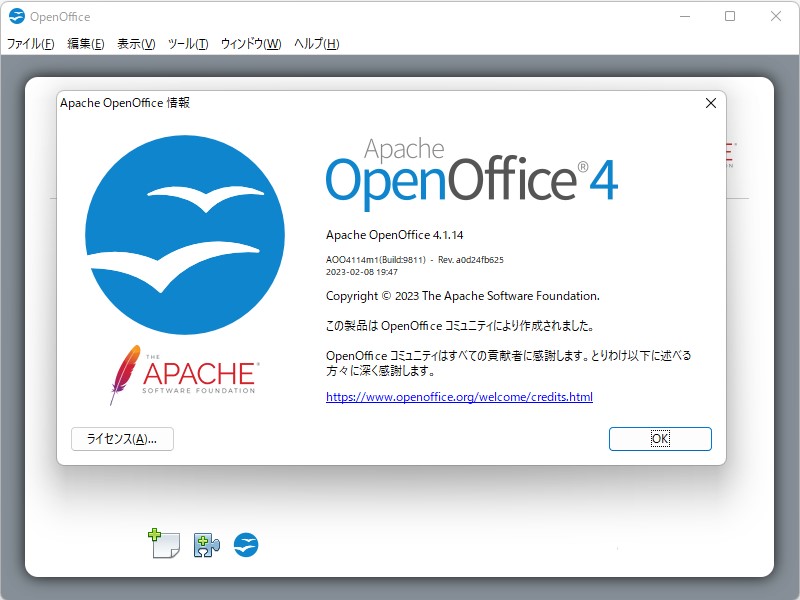This screenshot has height=600, width=800.
Task: Open the ライセンス dialog
Action: (121, 438)
